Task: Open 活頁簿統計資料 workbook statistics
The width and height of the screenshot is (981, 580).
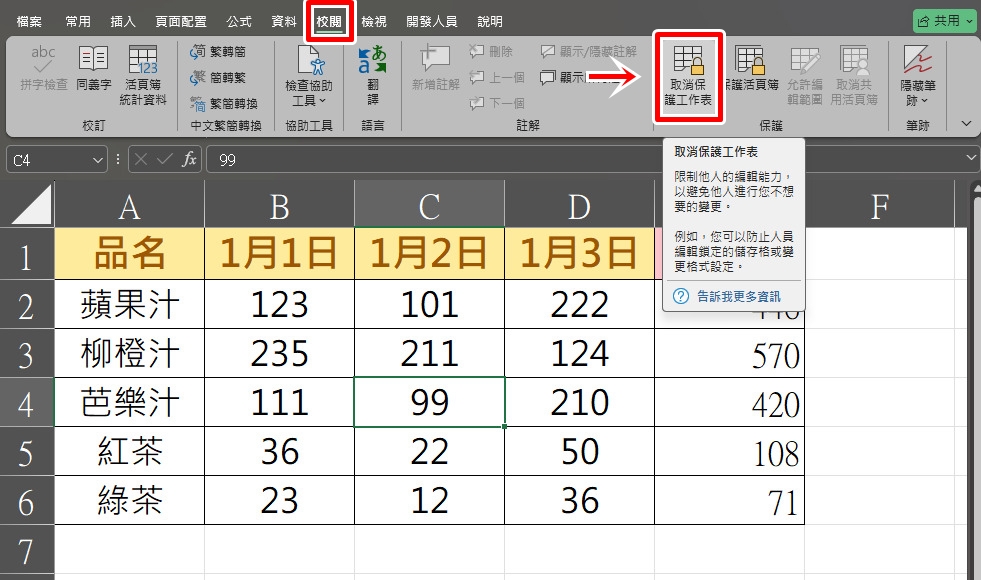Action: click(x=143, y=75)
